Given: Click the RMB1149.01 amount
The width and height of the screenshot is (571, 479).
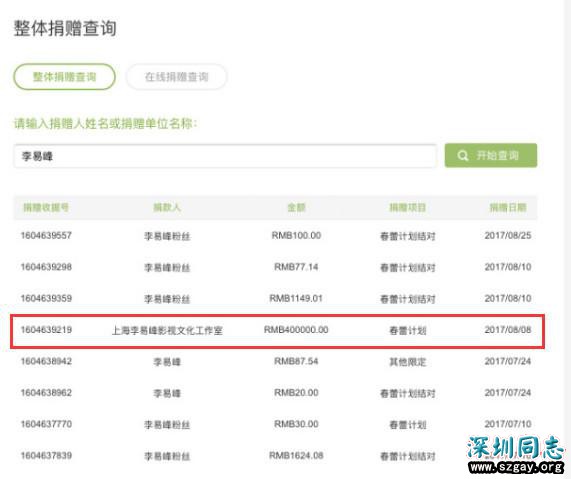Looking at the screenshot, I should click(296, 299).
